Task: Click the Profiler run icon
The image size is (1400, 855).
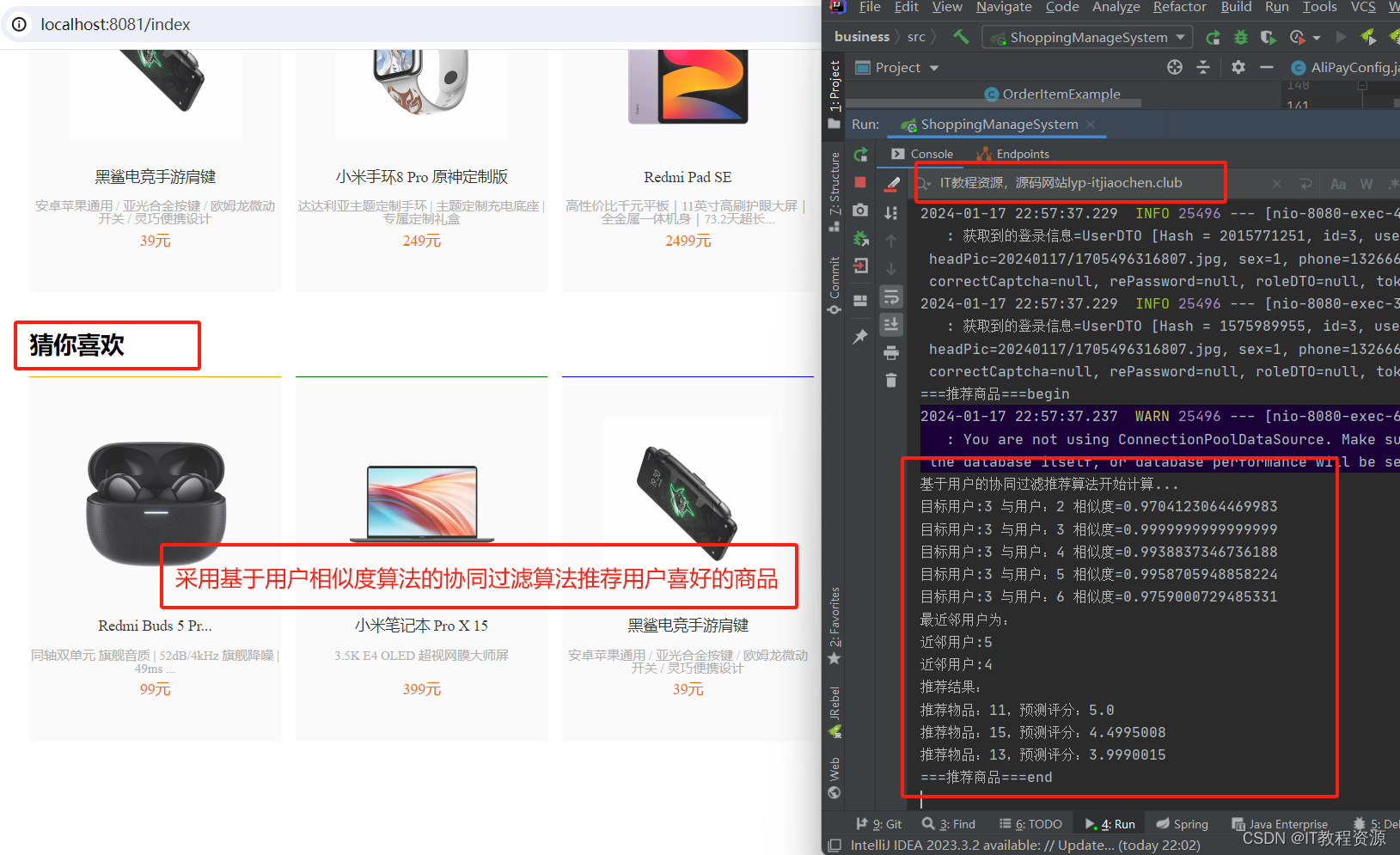Action: [x=1297, y=37]
